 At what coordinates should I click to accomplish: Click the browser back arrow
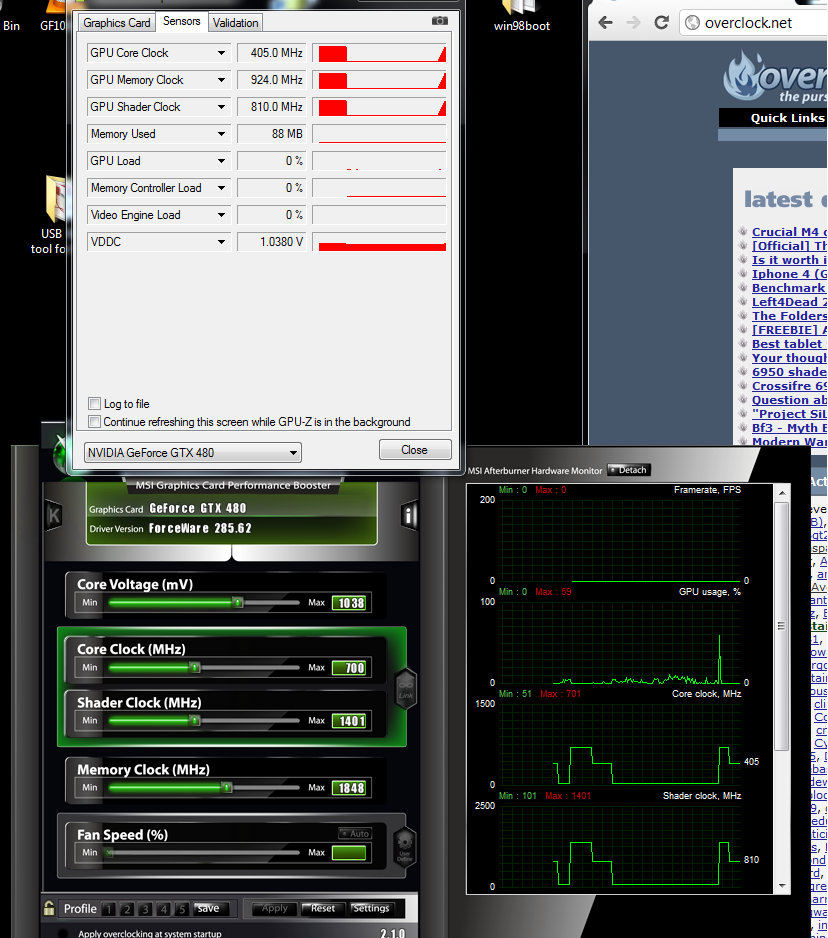(605, 23)
